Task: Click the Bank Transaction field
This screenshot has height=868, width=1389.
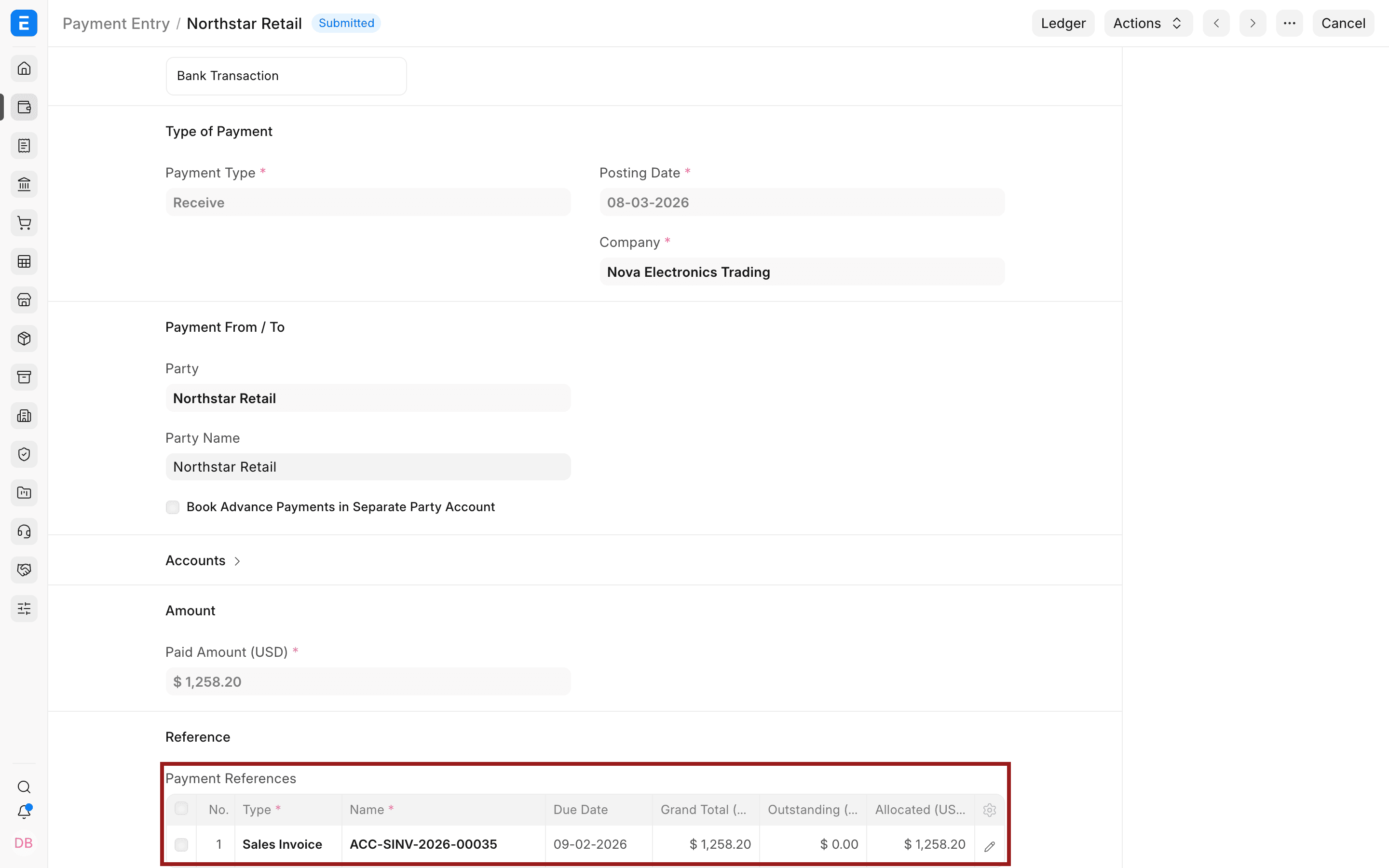Action: click(286, 76)
